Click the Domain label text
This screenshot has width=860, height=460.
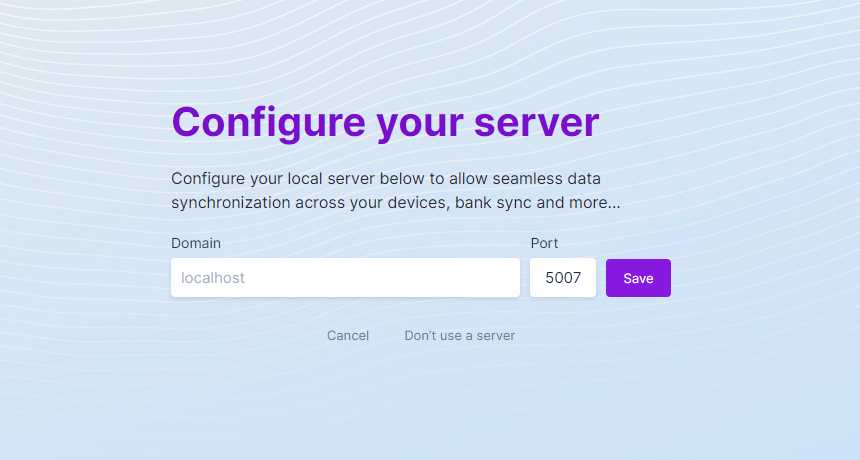pyautogui.click(x=196, y=243)
